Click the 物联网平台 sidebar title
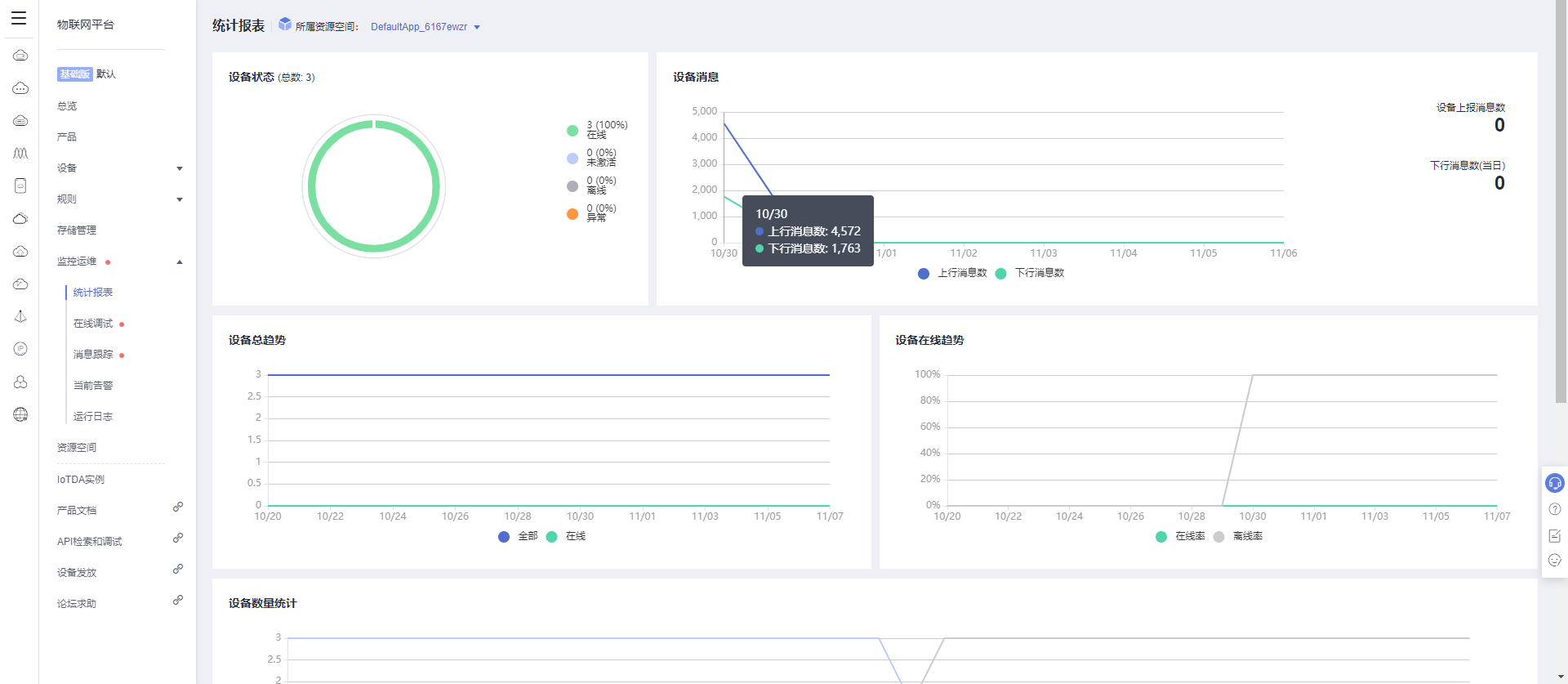The image size is (1568, 684). click(x=86, y=25)
